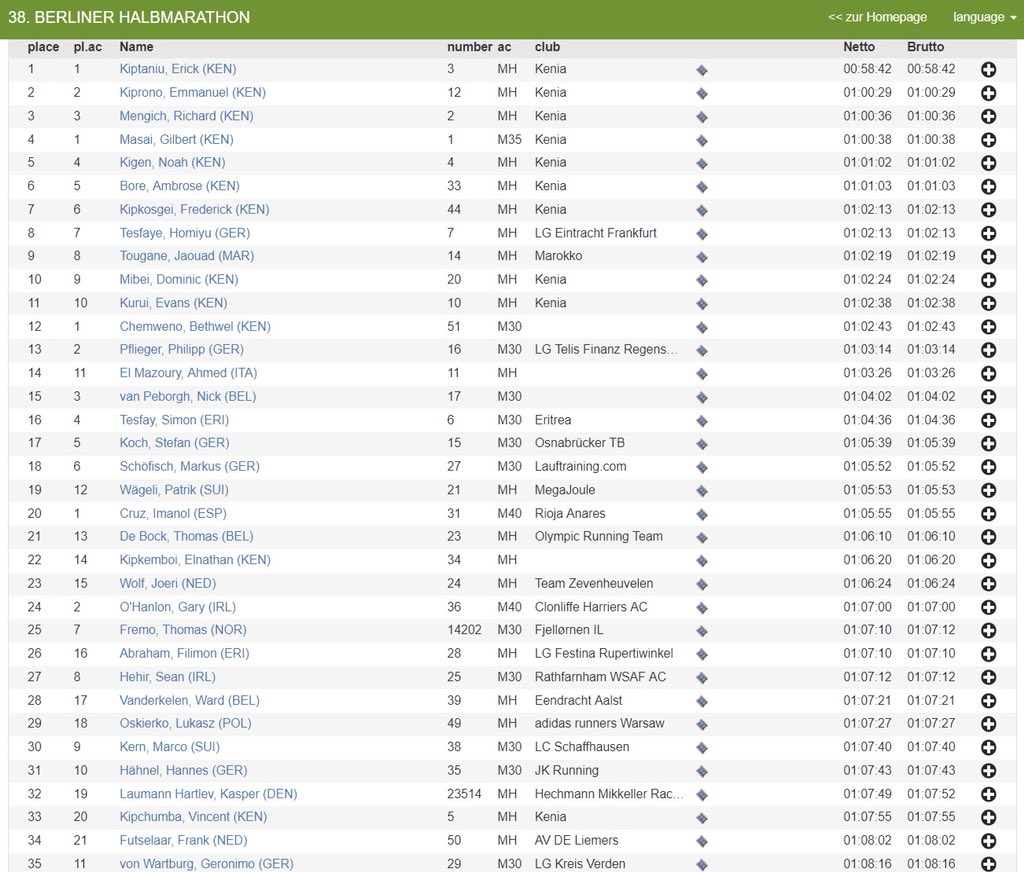Expand details plus icon for Futselaar, Frank
The height and width of the screenshot is (872, 1024).
coord(989,841)
